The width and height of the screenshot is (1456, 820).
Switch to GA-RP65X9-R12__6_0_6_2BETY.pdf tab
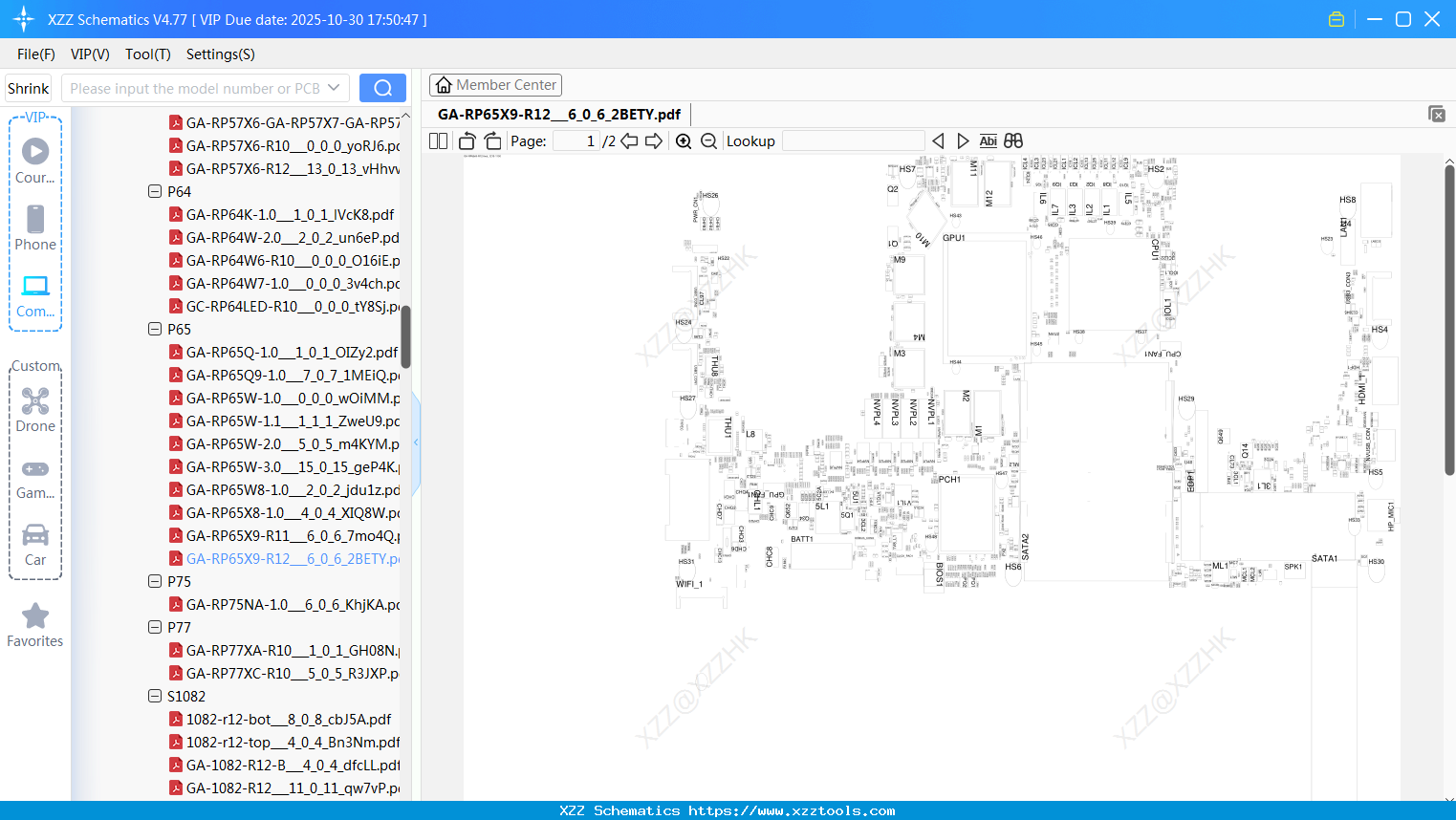pyautogui.click(x=559, y=115)
